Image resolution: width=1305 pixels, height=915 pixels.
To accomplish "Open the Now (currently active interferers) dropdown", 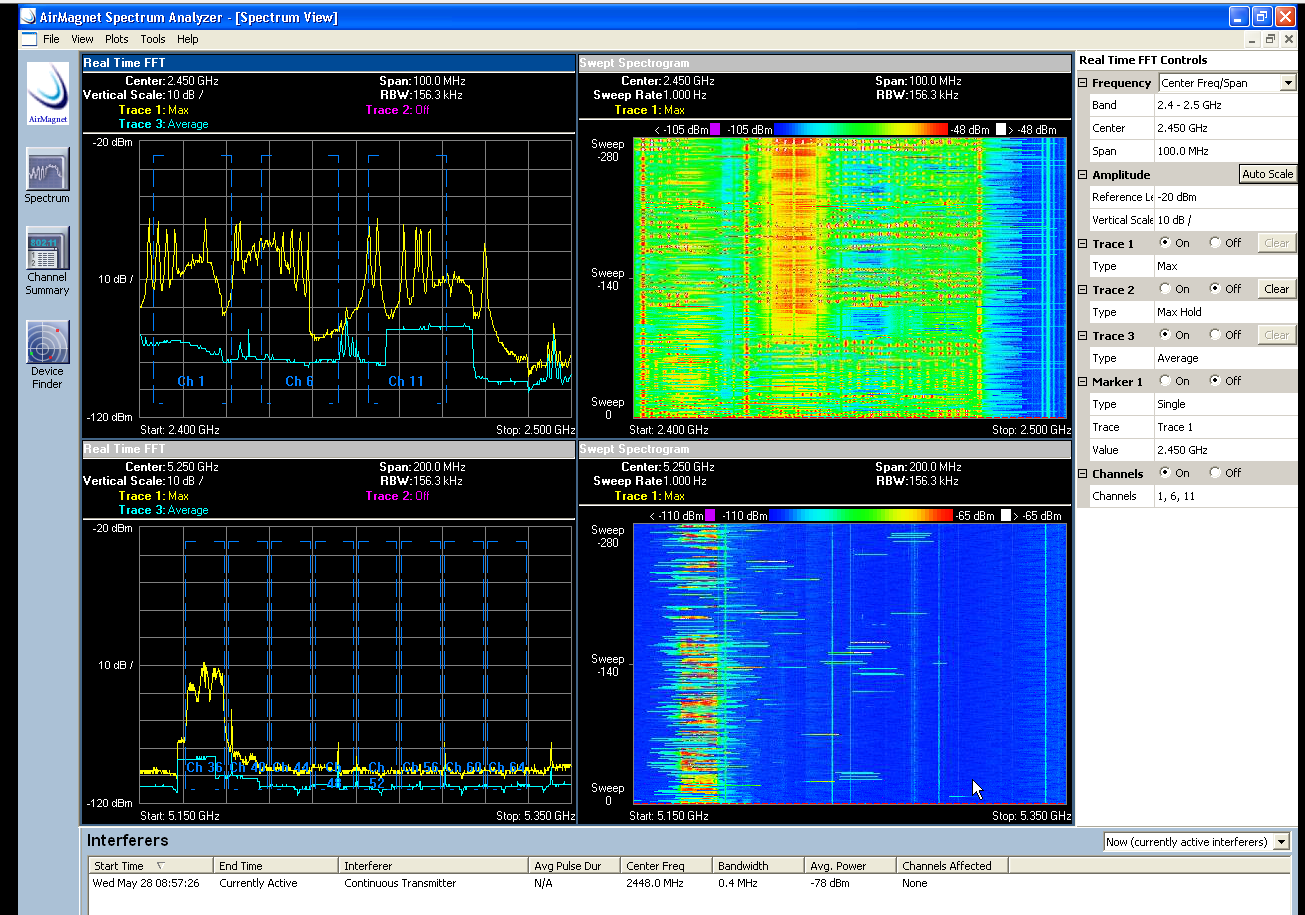I will pos(1282,842).
